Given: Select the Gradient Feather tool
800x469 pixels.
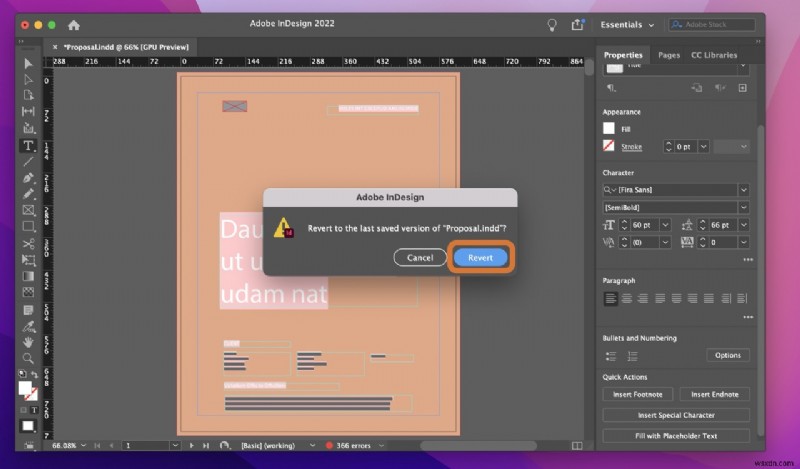Looking at the screenshot, I should [x=28, y=292].
